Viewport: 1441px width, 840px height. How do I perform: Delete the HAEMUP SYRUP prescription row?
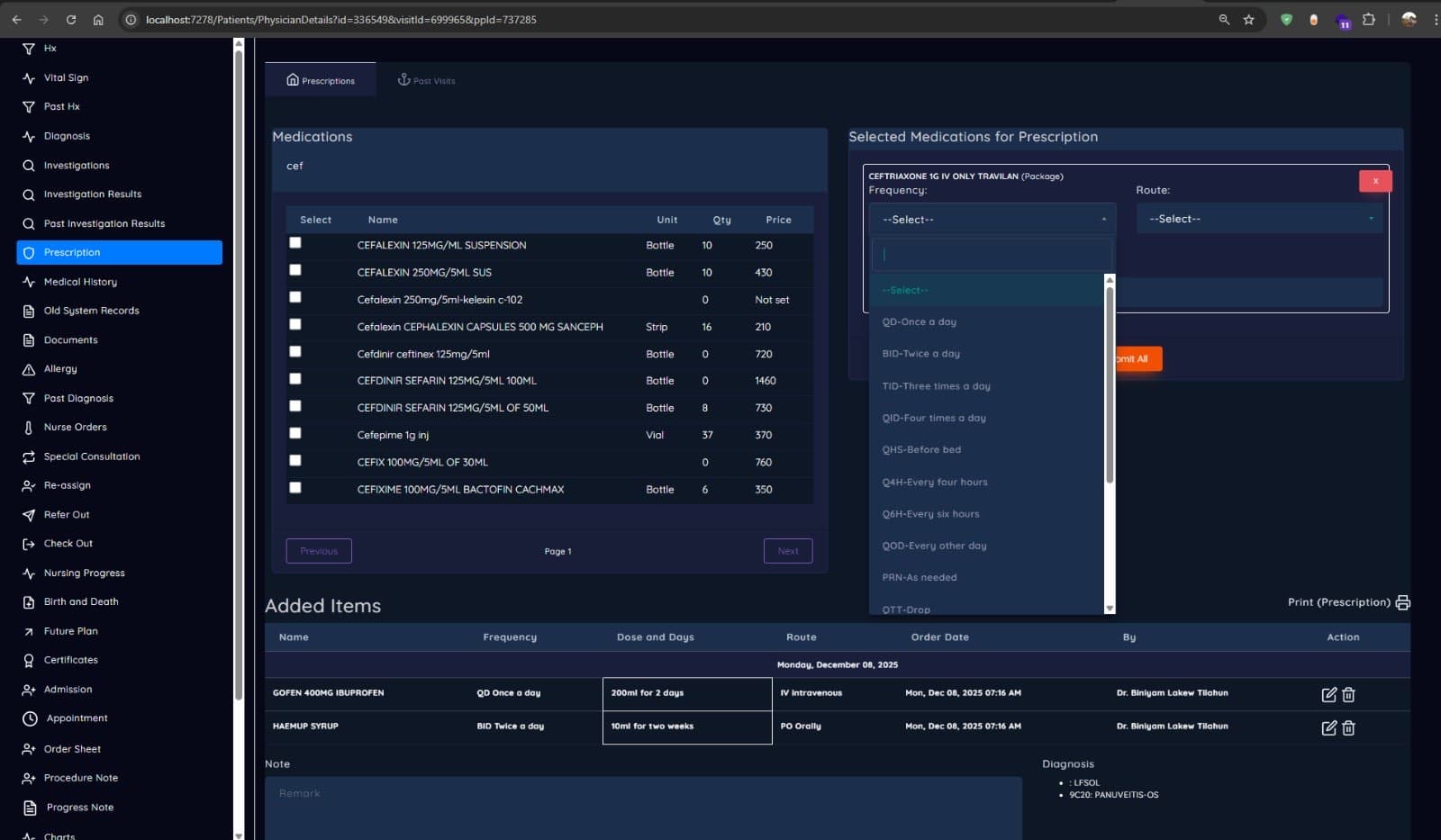[x=1348, y=727]
